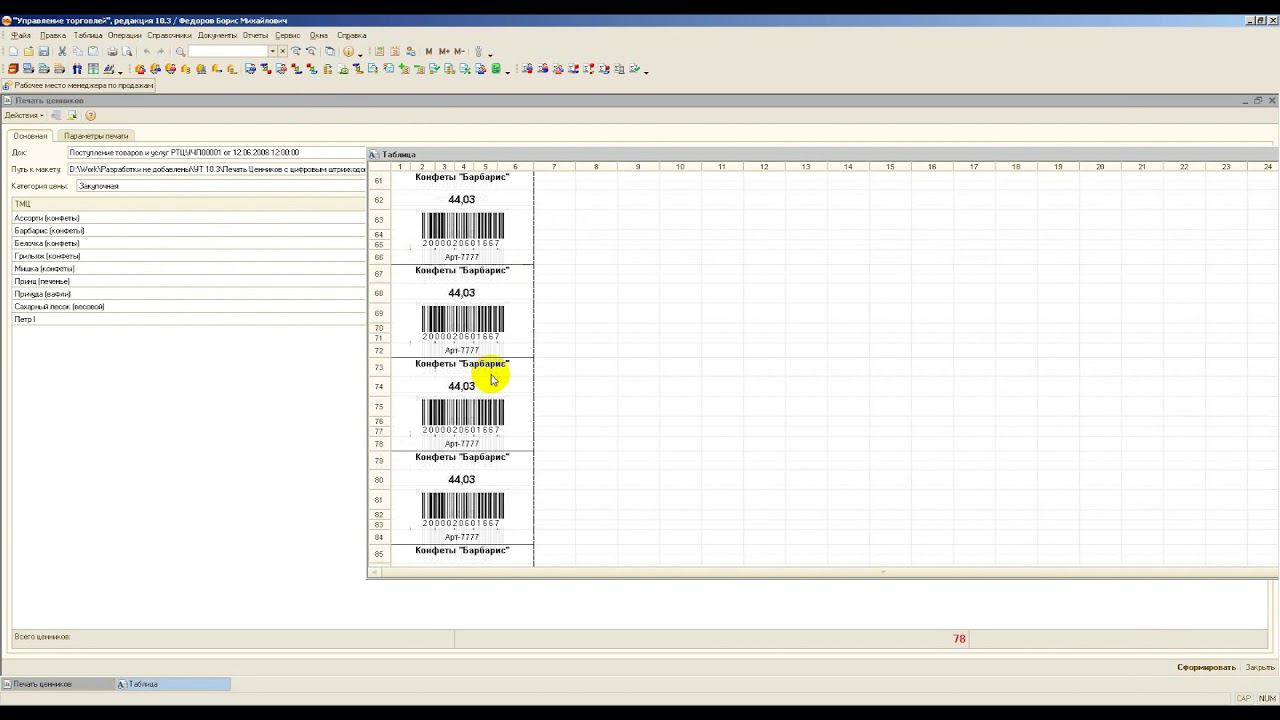Click the Путь к макету field
The image size is (1280, 720).
217,170
